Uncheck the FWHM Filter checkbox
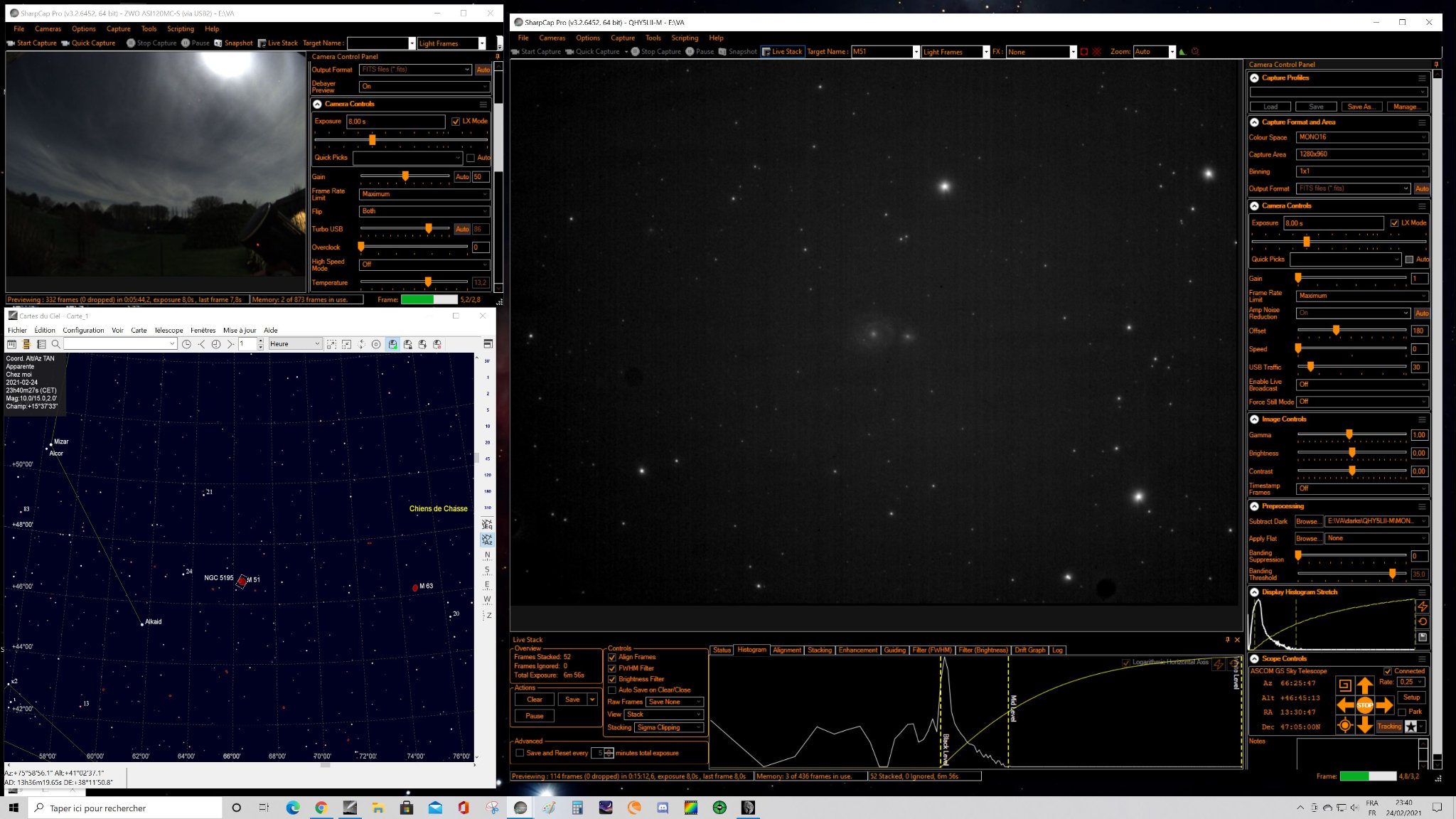The image size is (1456, 819). click(612, 668)
